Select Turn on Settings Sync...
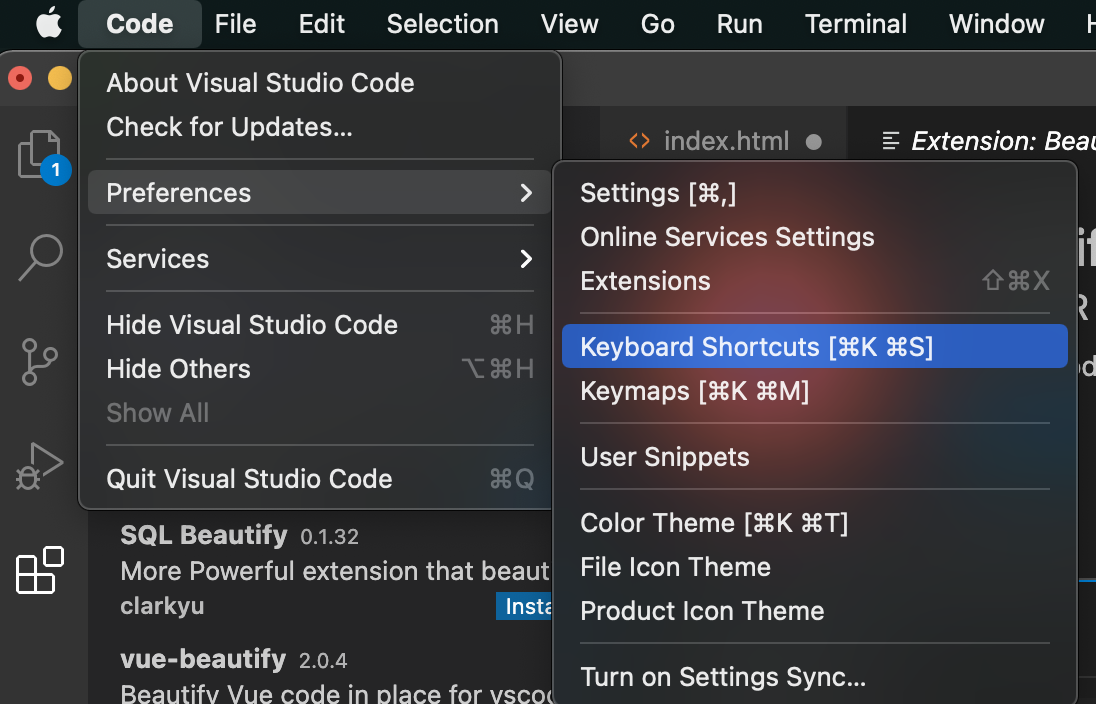 (815, 677)
